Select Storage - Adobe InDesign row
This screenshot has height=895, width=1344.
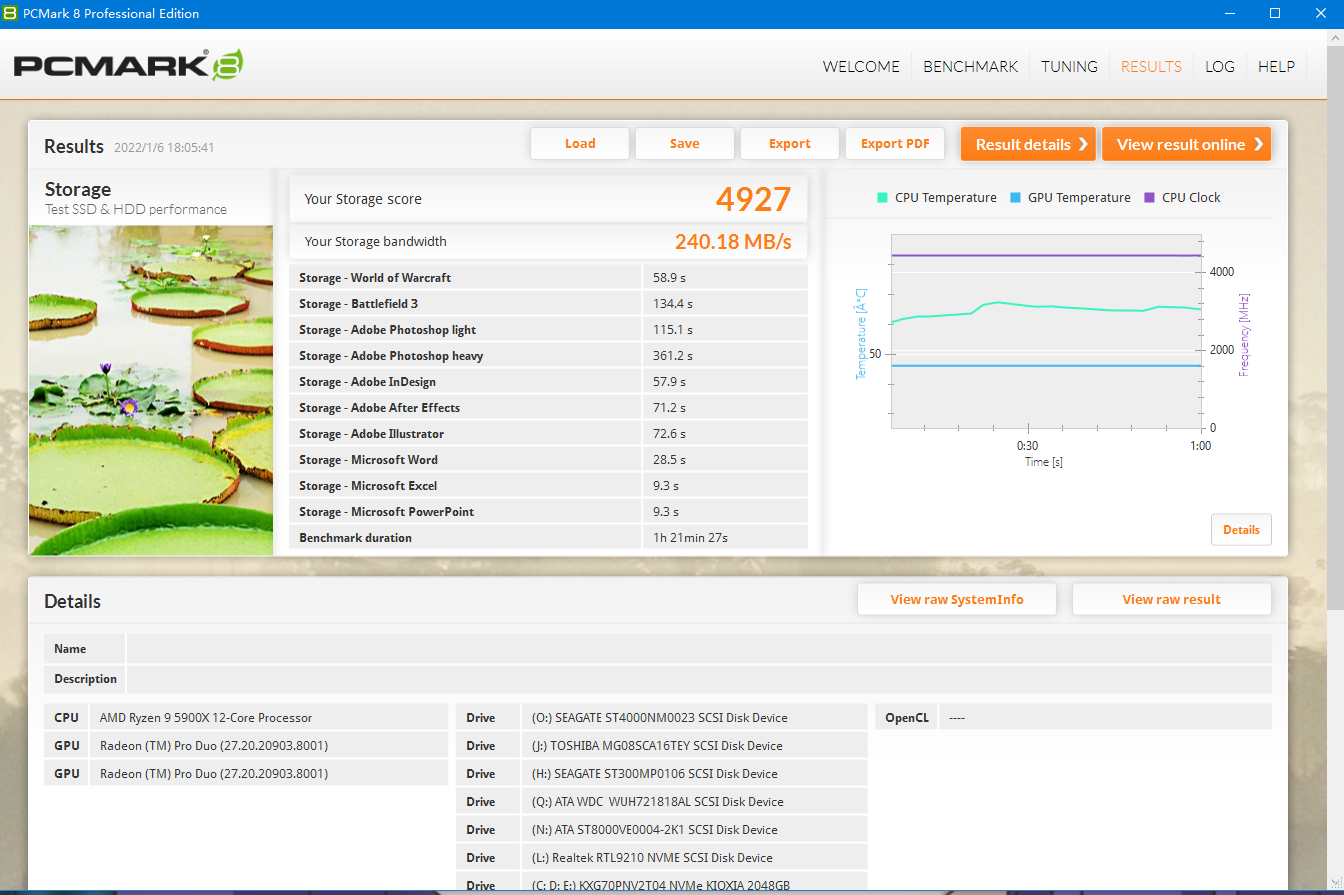(x=548, y=381)
